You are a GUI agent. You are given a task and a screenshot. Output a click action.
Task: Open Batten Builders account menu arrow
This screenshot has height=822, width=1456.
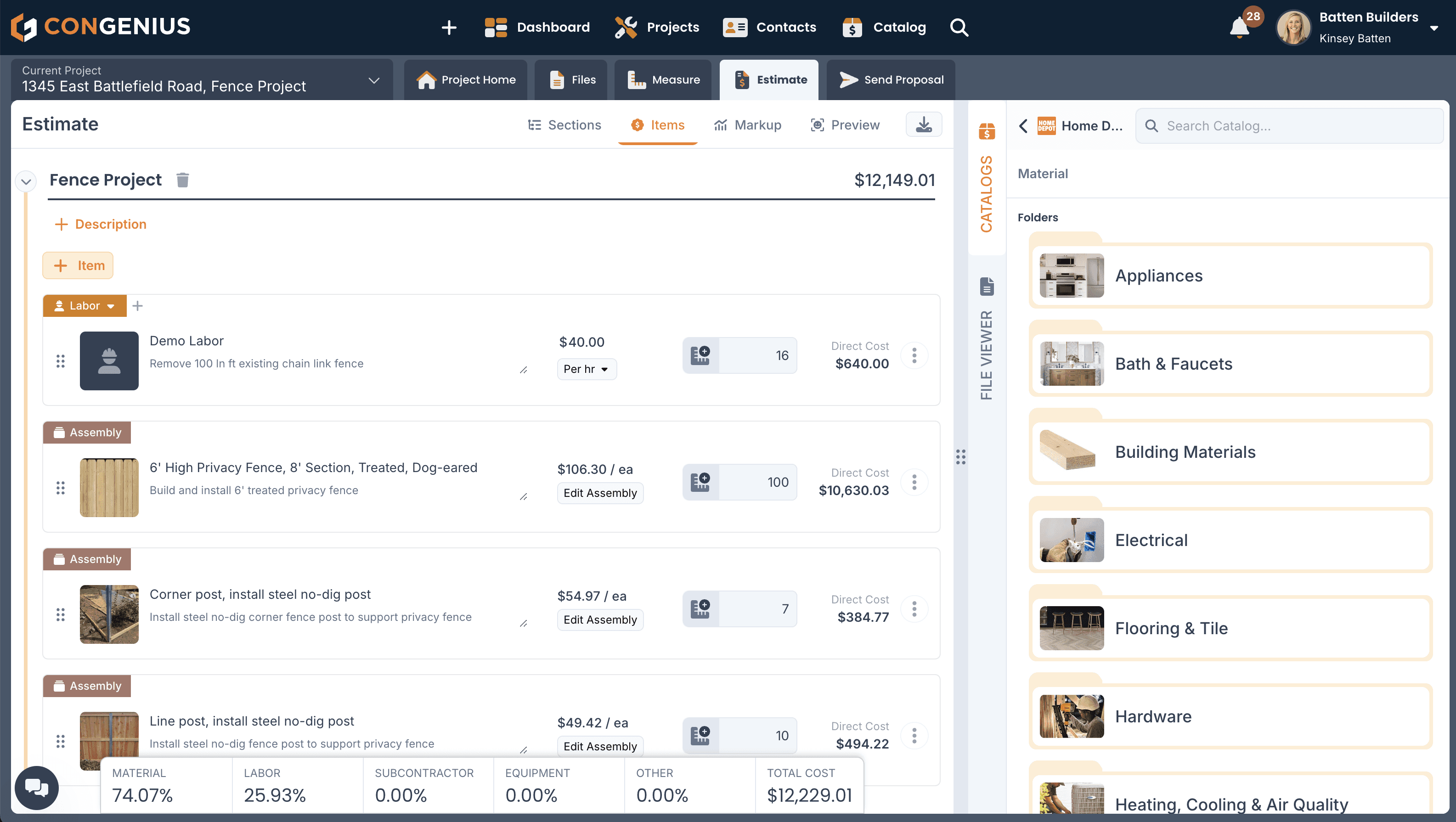pyautogui.click(x=1434, y=28)
